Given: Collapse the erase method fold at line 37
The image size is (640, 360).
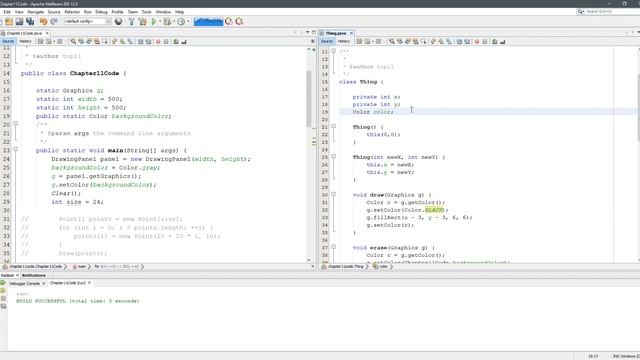Looking at the screenshot, I should (x=333, y=247).
